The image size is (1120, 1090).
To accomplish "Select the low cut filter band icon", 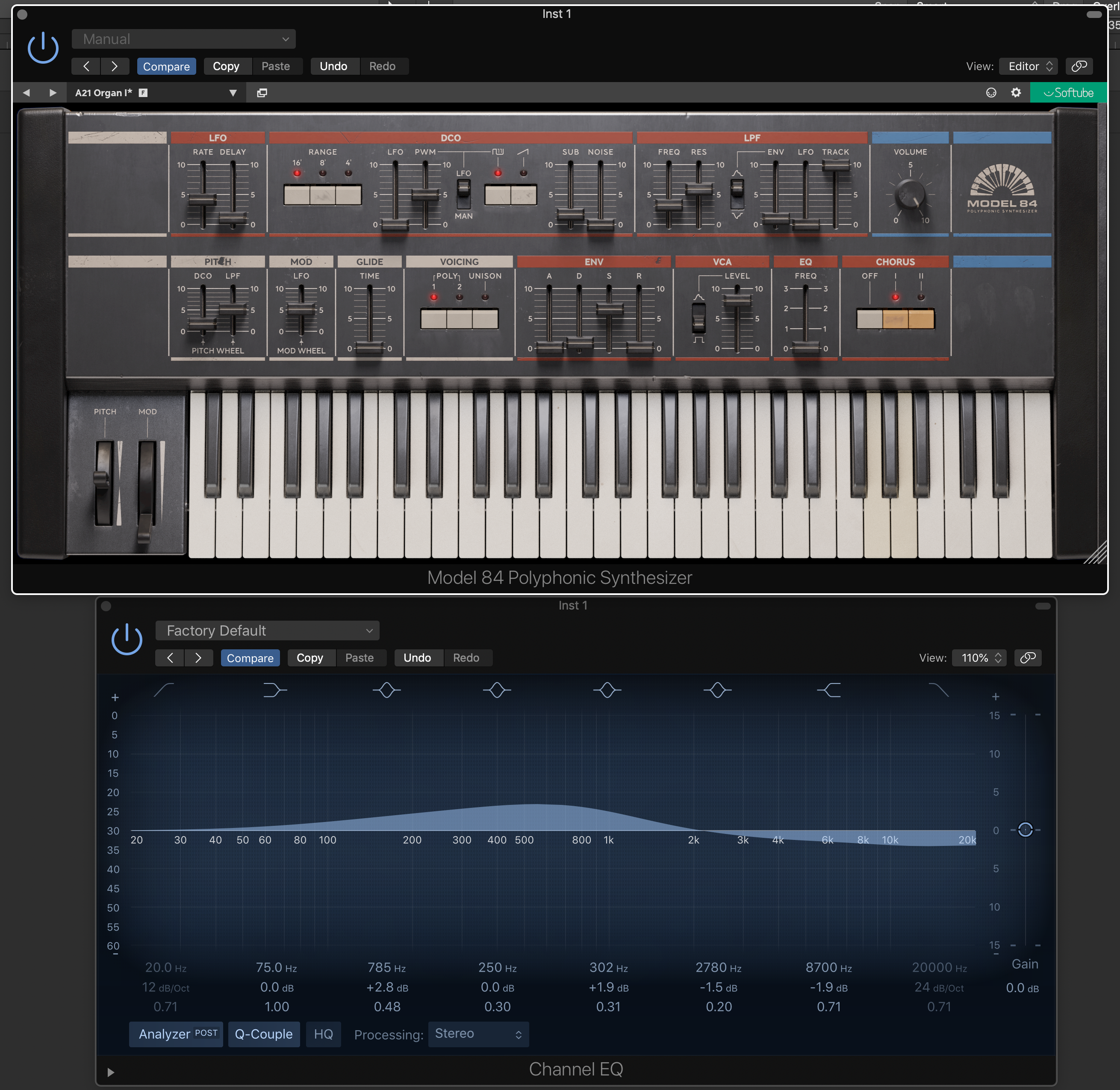I will click(x=164, y=690).
